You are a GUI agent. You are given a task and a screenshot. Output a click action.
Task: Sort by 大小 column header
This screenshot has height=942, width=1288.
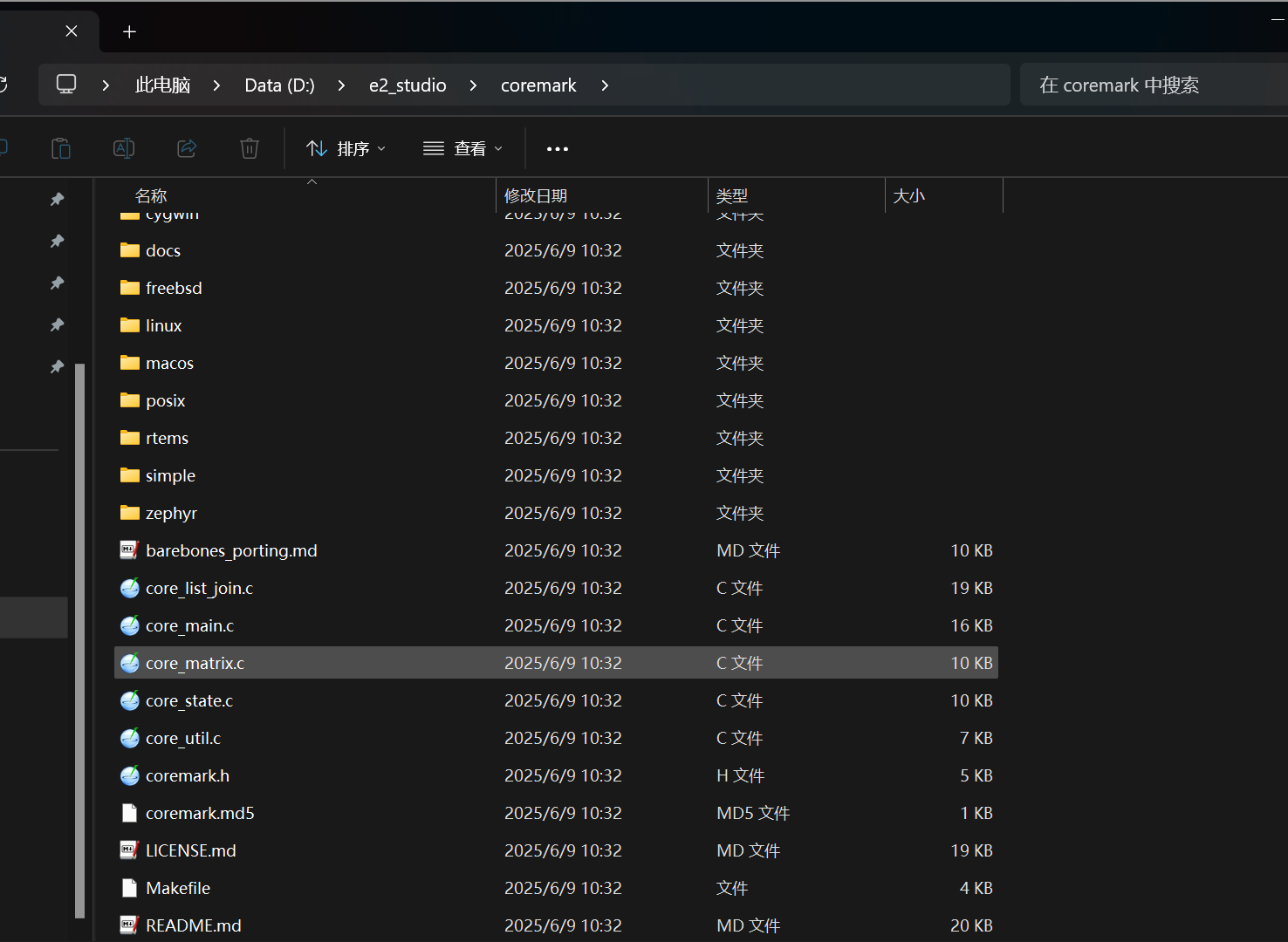coord(908,196)
